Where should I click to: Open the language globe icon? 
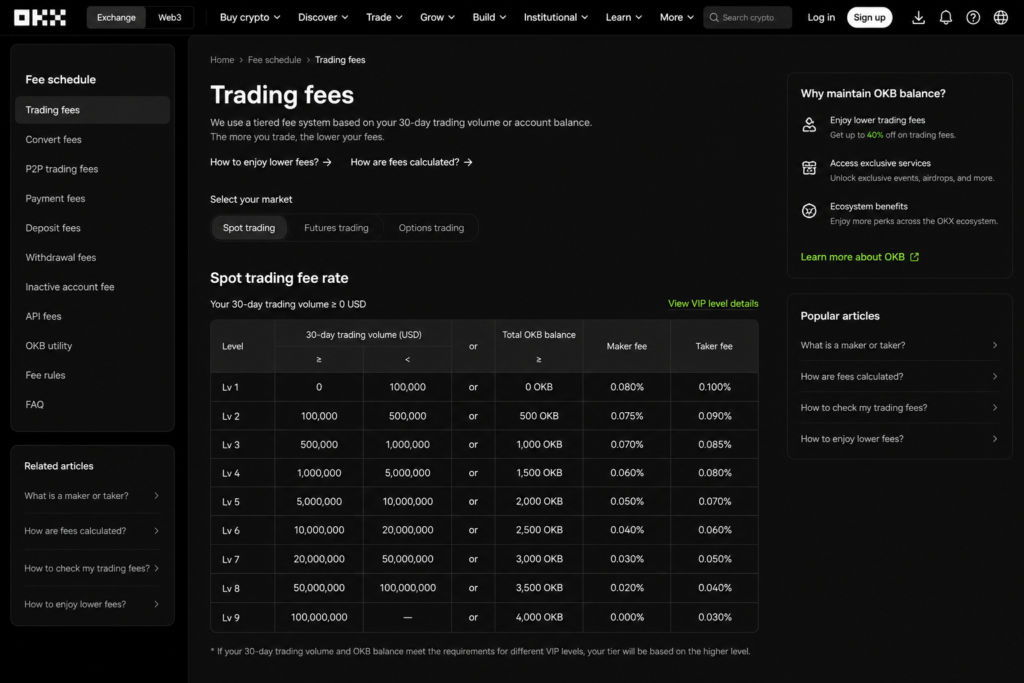[x=1000, y=18]
